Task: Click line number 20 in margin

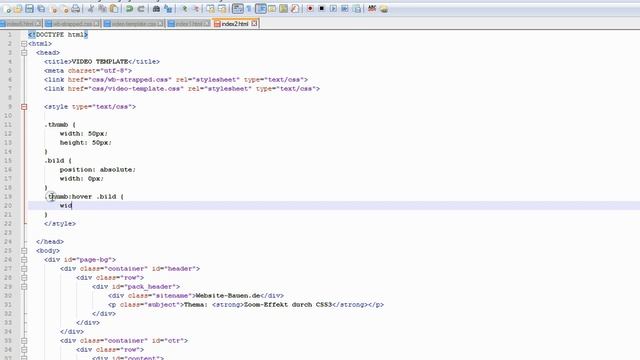Action: tap(9, 206)
